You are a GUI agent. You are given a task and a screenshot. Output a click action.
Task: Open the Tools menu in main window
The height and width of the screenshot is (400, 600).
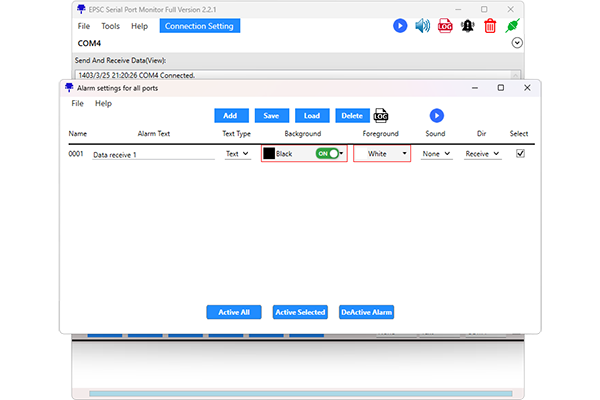110,26
